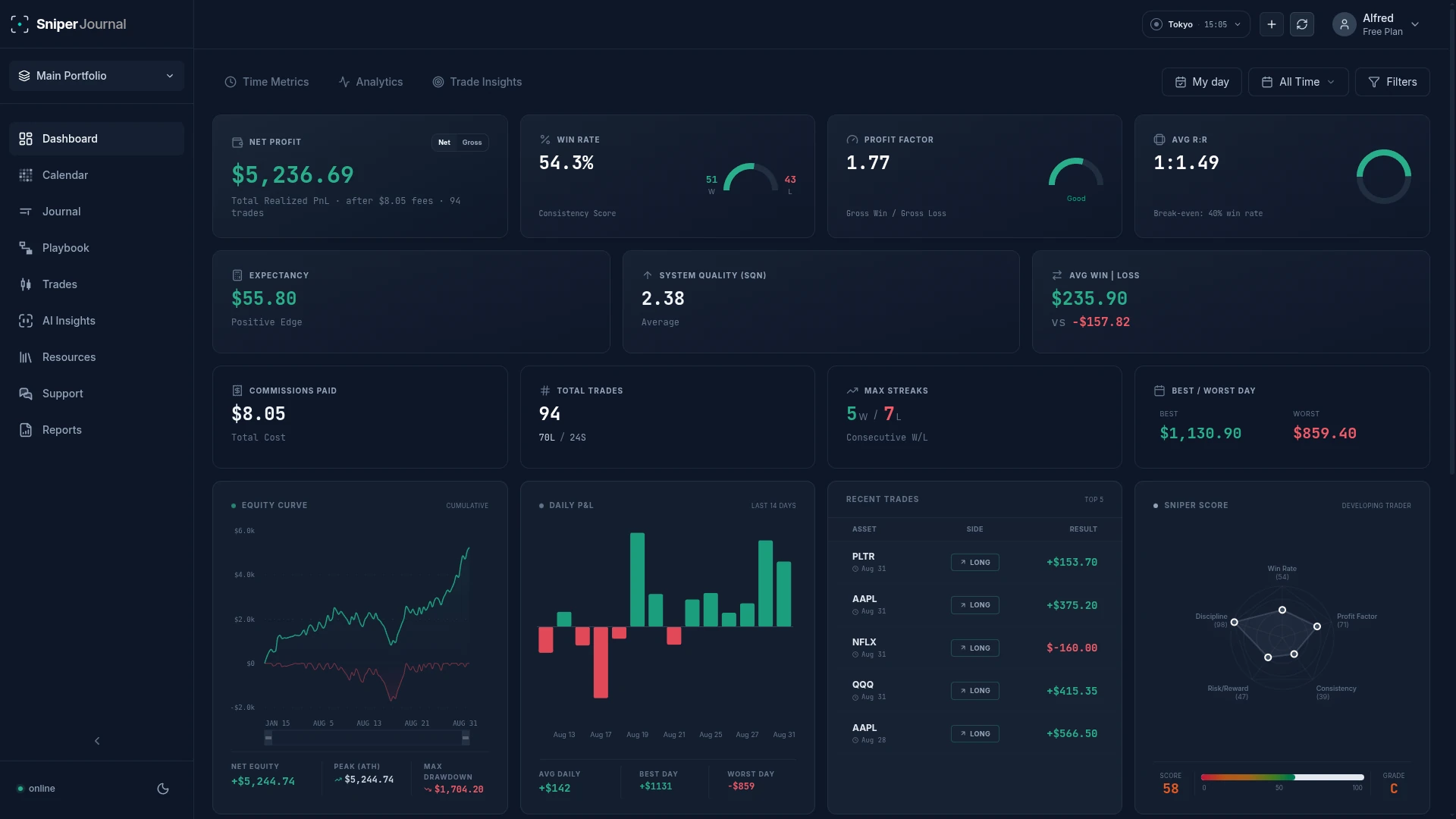
Task: Collapse the sidebar with left arrow
Action: pyautogui.click(x=97, y=741)
